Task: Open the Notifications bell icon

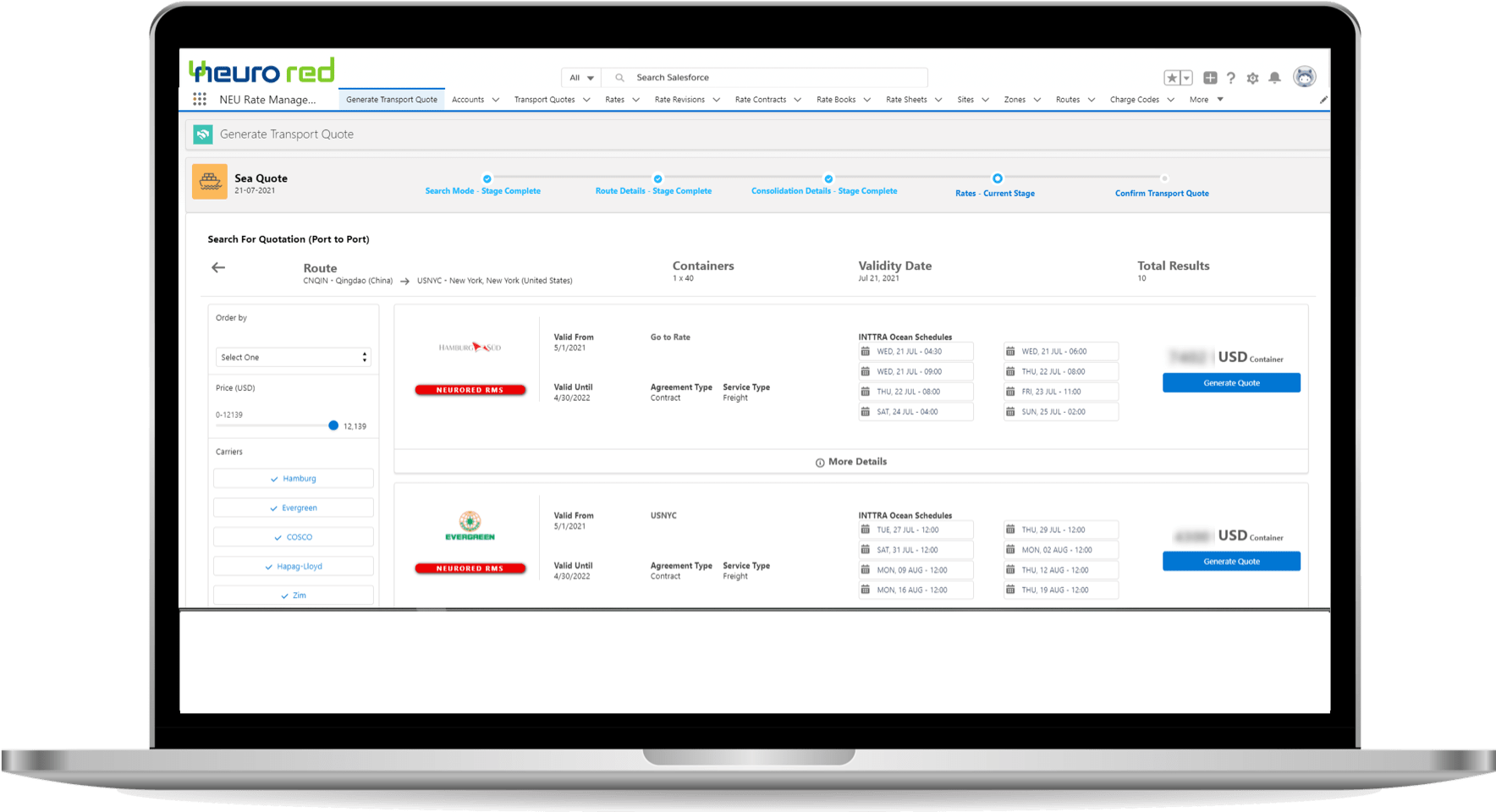Action: click(1273, 77)
